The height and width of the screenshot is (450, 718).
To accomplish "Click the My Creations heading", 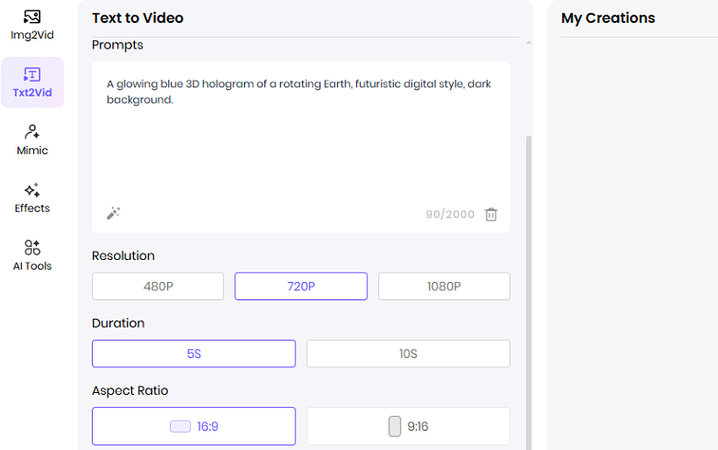I will pos(608,18).
